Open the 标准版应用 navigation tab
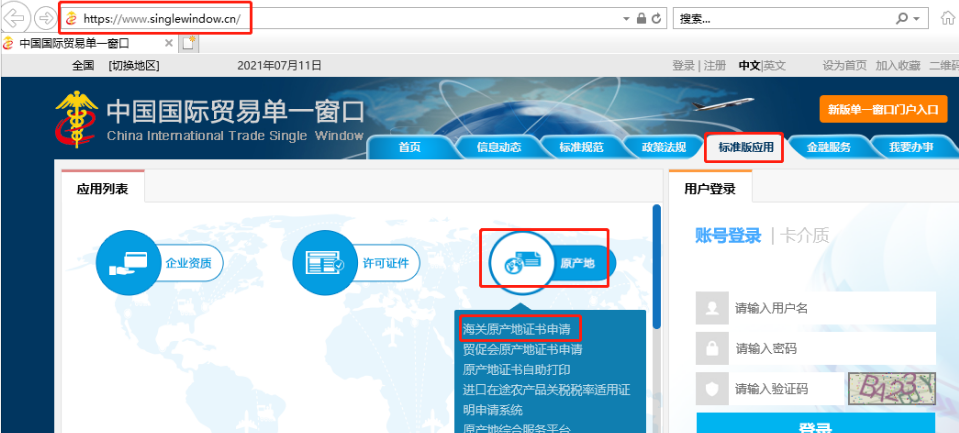Viewport: 959px width, 433px height. tap(744, 147)
